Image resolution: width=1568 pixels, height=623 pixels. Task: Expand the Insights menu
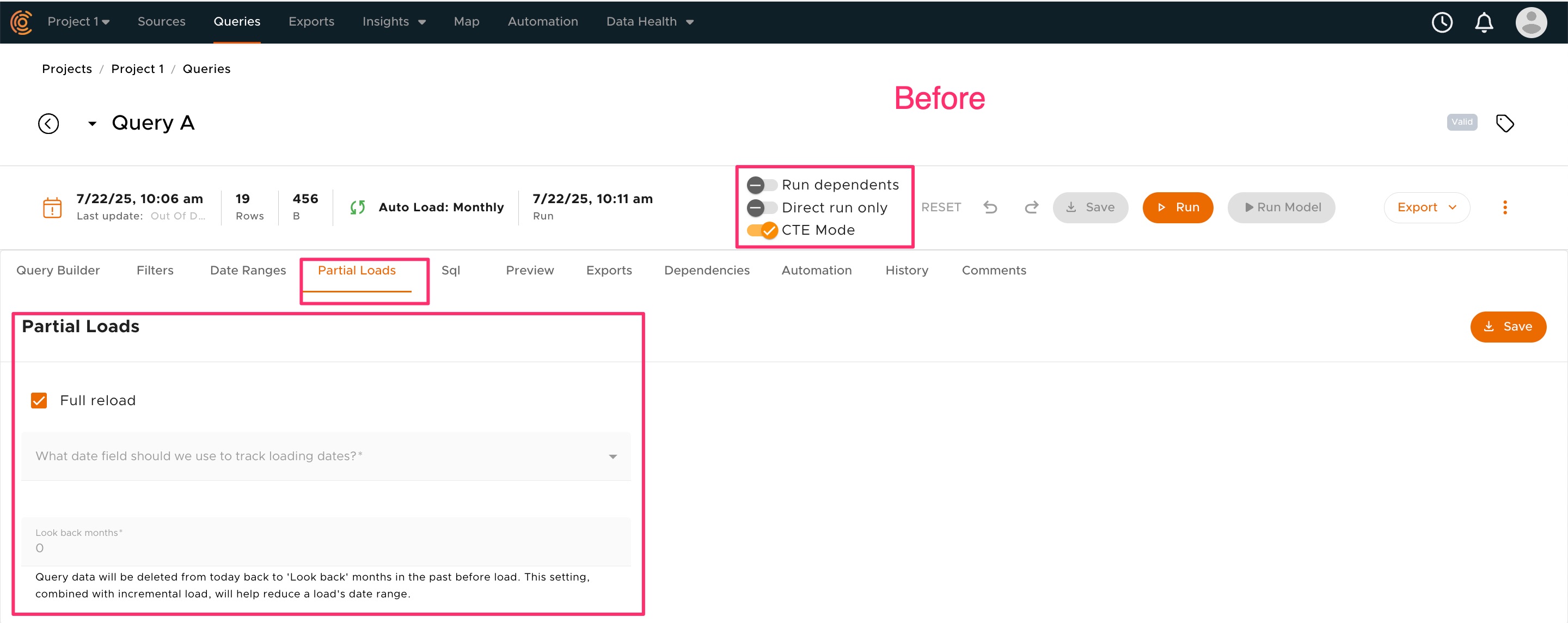pyautogui.click(x=394, y=22)
